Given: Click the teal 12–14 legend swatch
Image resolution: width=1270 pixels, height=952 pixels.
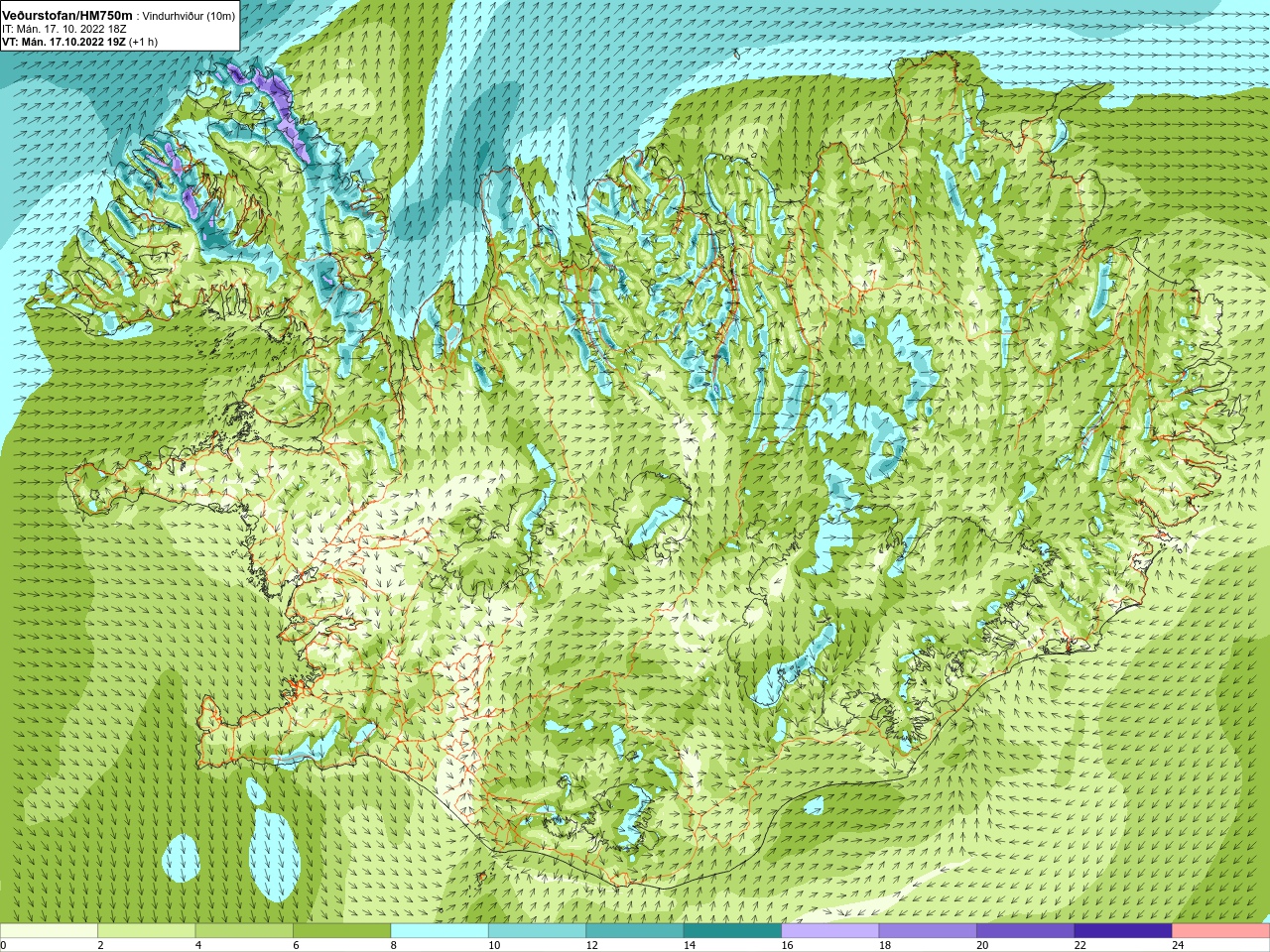Looking at the screenshot, I should (x=635, y=931).
